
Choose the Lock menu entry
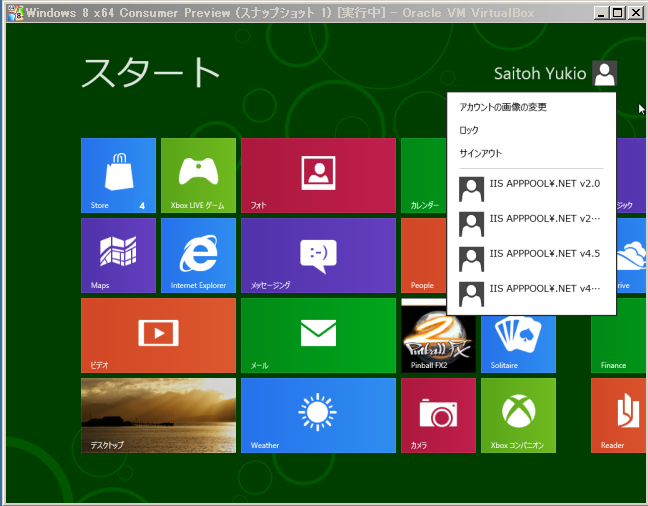click(469, 130)
